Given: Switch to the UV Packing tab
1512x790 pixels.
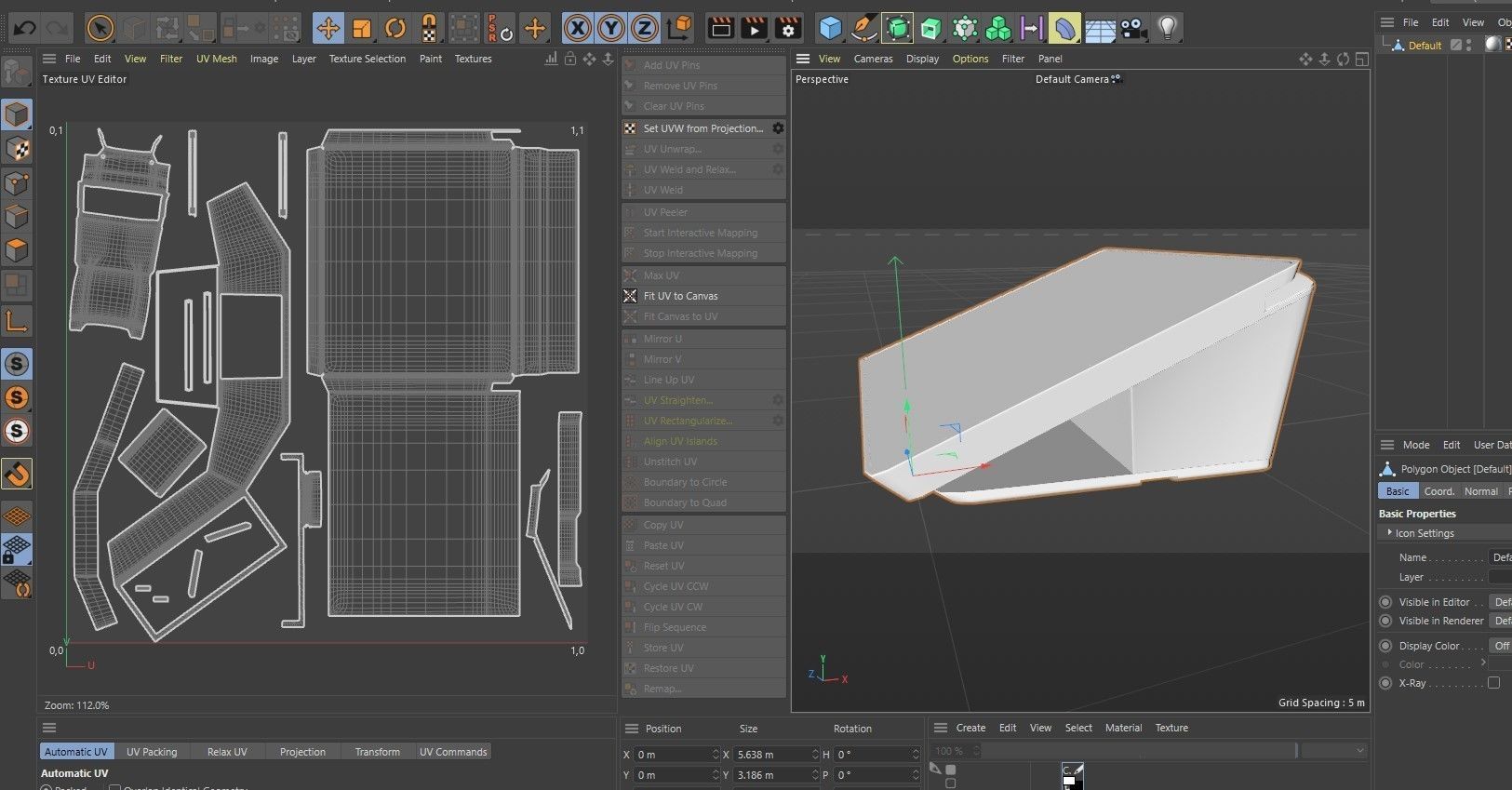Looking at the screenshot, I should 152,752.
